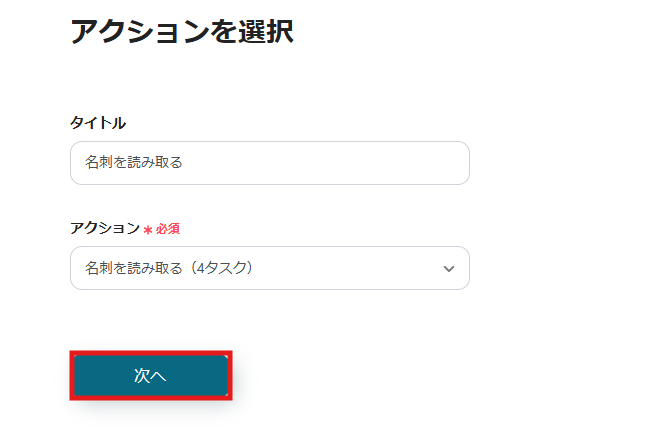The height and width of the screenshot is (430, 658).
Task: Focus the タイトル input field
Action: (269, 162)
